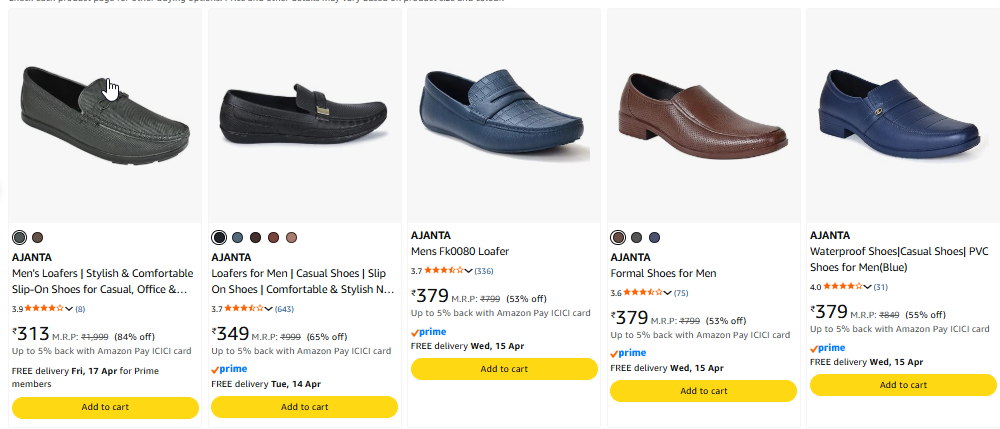Click Prime badge under the ₹349 loafers
Screen dimensions: 1000x429
click(229, 368)
